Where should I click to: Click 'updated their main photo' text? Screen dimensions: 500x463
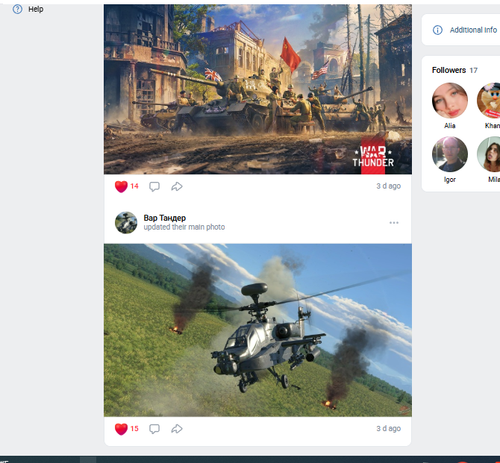[184, 227]
